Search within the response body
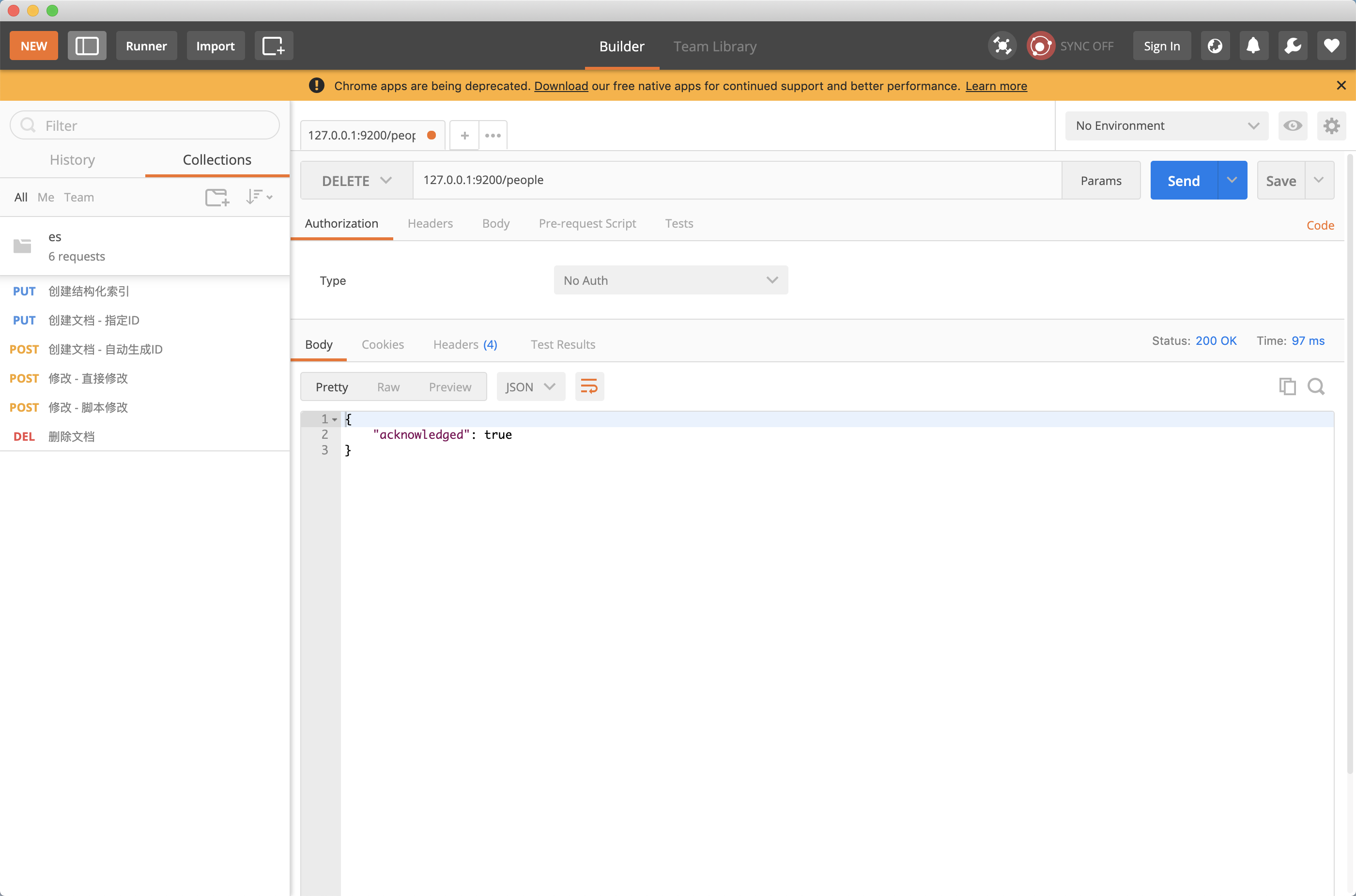1356x896 pixels. click(x=1316, y=387)
